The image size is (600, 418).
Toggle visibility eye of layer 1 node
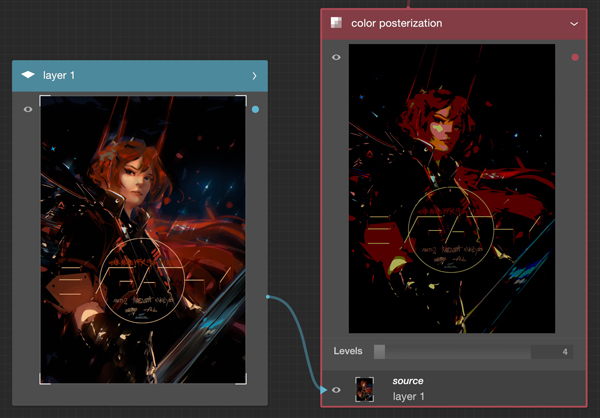pyautogui.click(x=28, y=109)
